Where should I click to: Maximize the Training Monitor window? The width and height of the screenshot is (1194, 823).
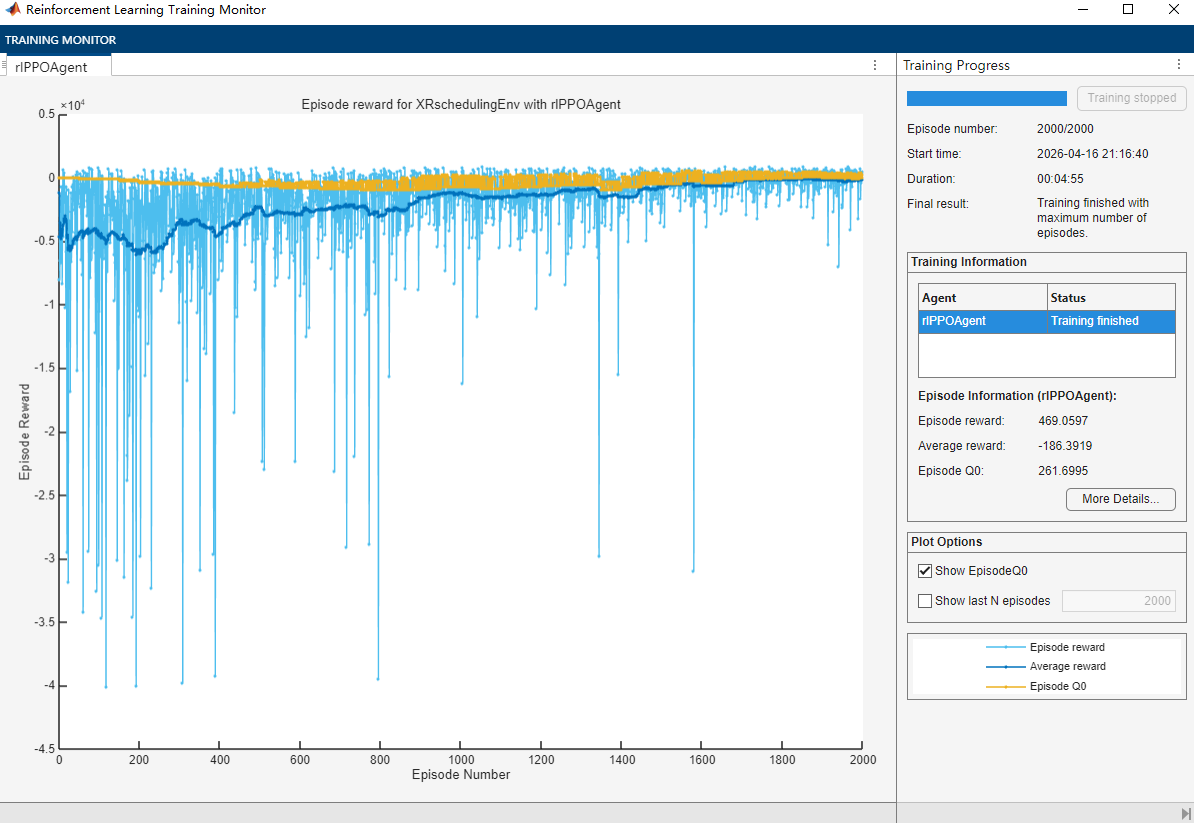click(x=1128, y=10)
